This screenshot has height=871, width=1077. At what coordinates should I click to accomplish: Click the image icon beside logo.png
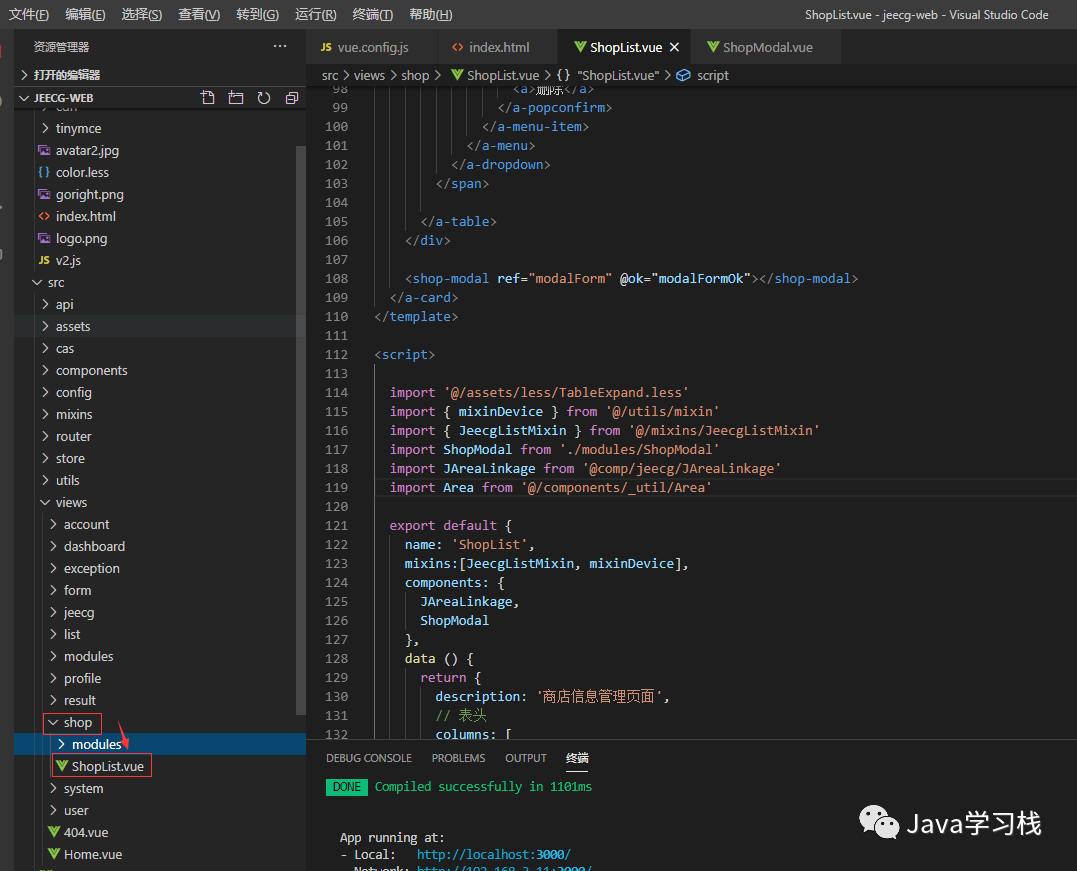[x=44, y=238]
